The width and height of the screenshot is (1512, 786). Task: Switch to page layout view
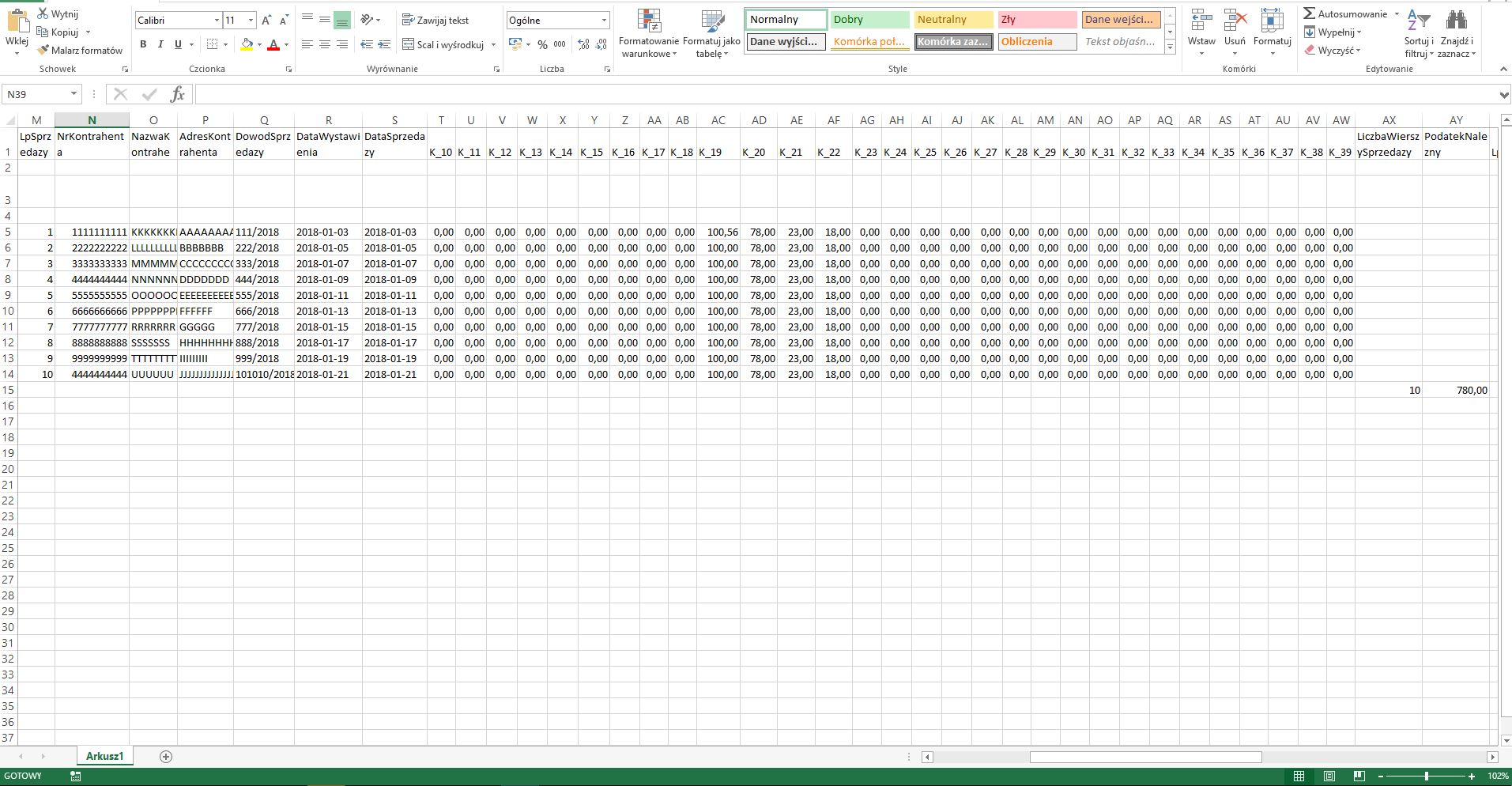[x=1329, y=777]
